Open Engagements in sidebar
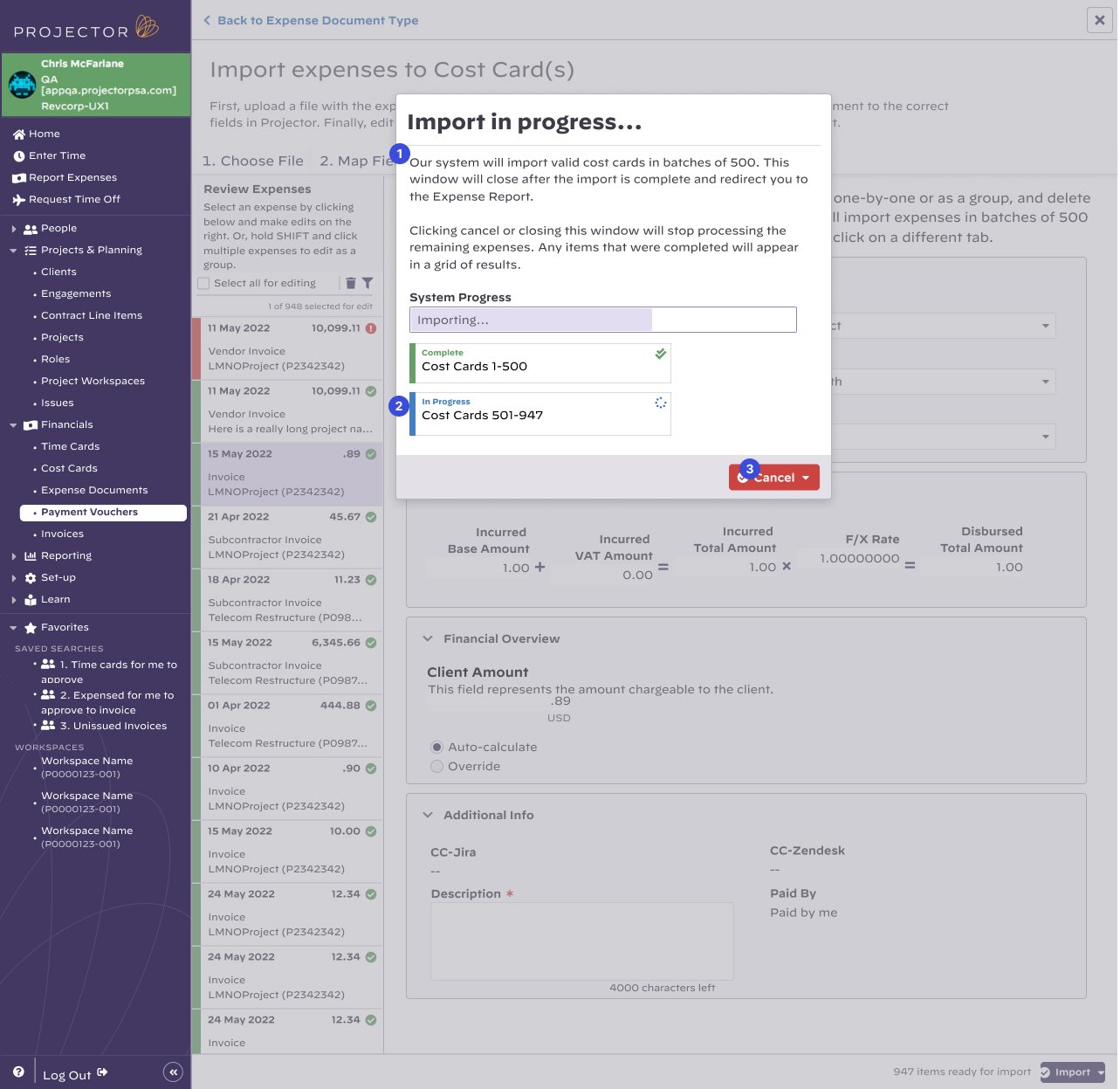1120x1089 pixels. point(76,294)
